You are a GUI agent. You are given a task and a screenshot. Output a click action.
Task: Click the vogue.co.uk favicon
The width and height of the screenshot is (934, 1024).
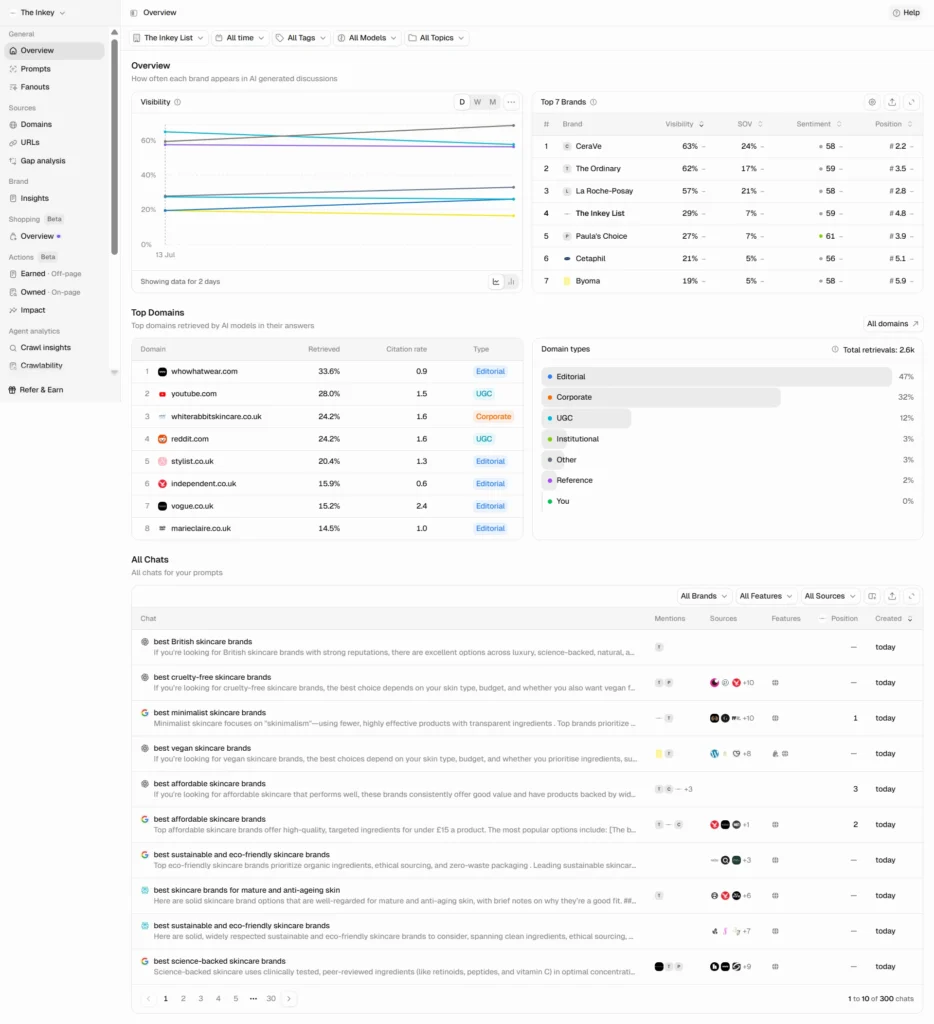pos(163,506)
